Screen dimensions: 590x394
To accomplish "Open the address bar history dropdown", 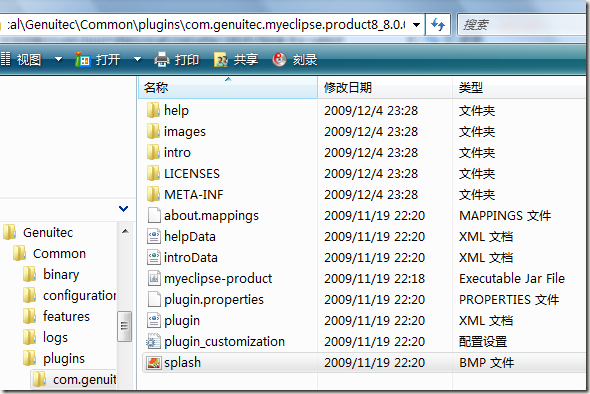I will (x=417, y=25).
